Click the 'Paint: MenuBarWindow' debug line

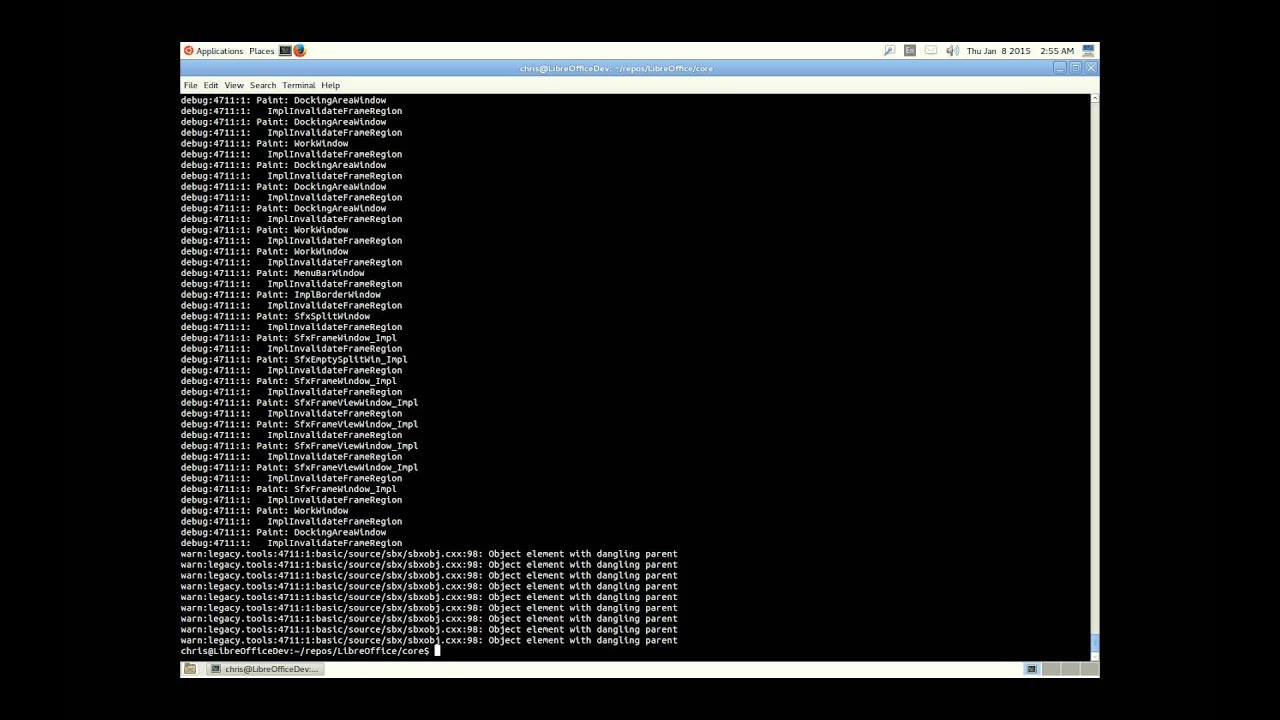[x=272, y=273]
